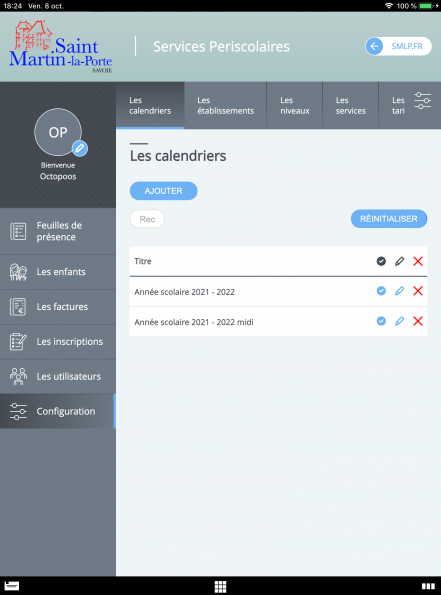Edit profile with the pencil badge on avatar
441x595 pixels.
tap(80, 148)
